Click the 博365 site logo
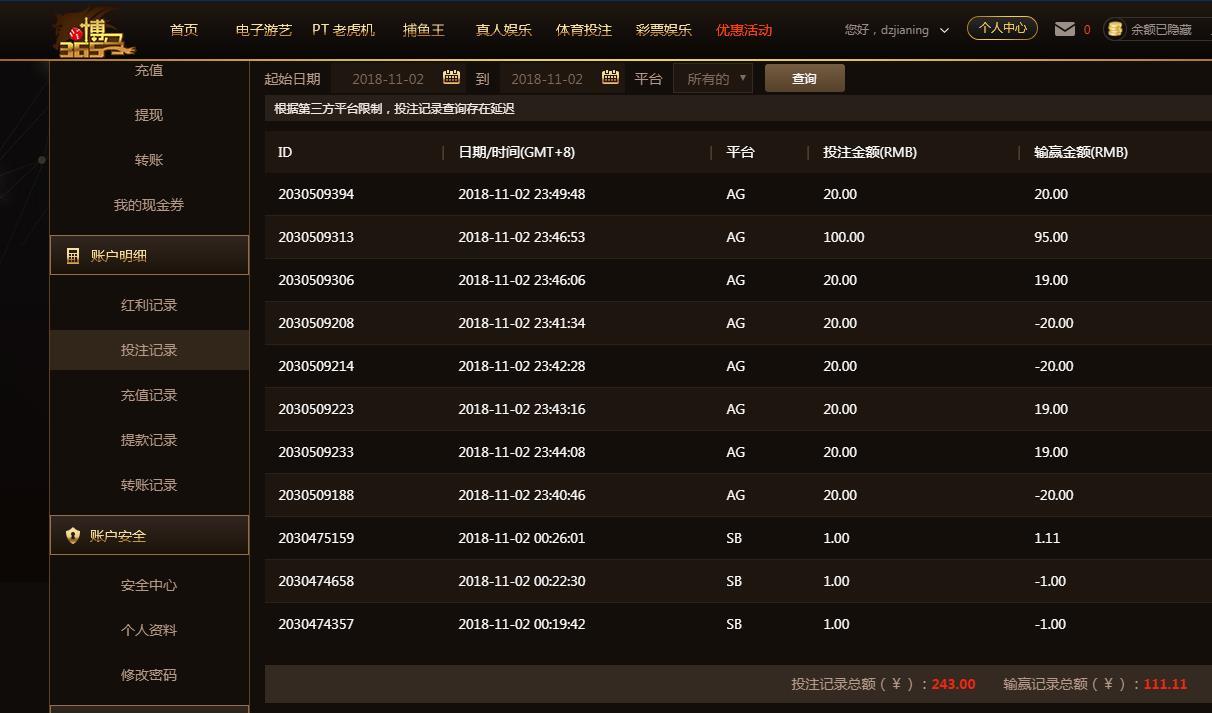 tap(97, 32)
